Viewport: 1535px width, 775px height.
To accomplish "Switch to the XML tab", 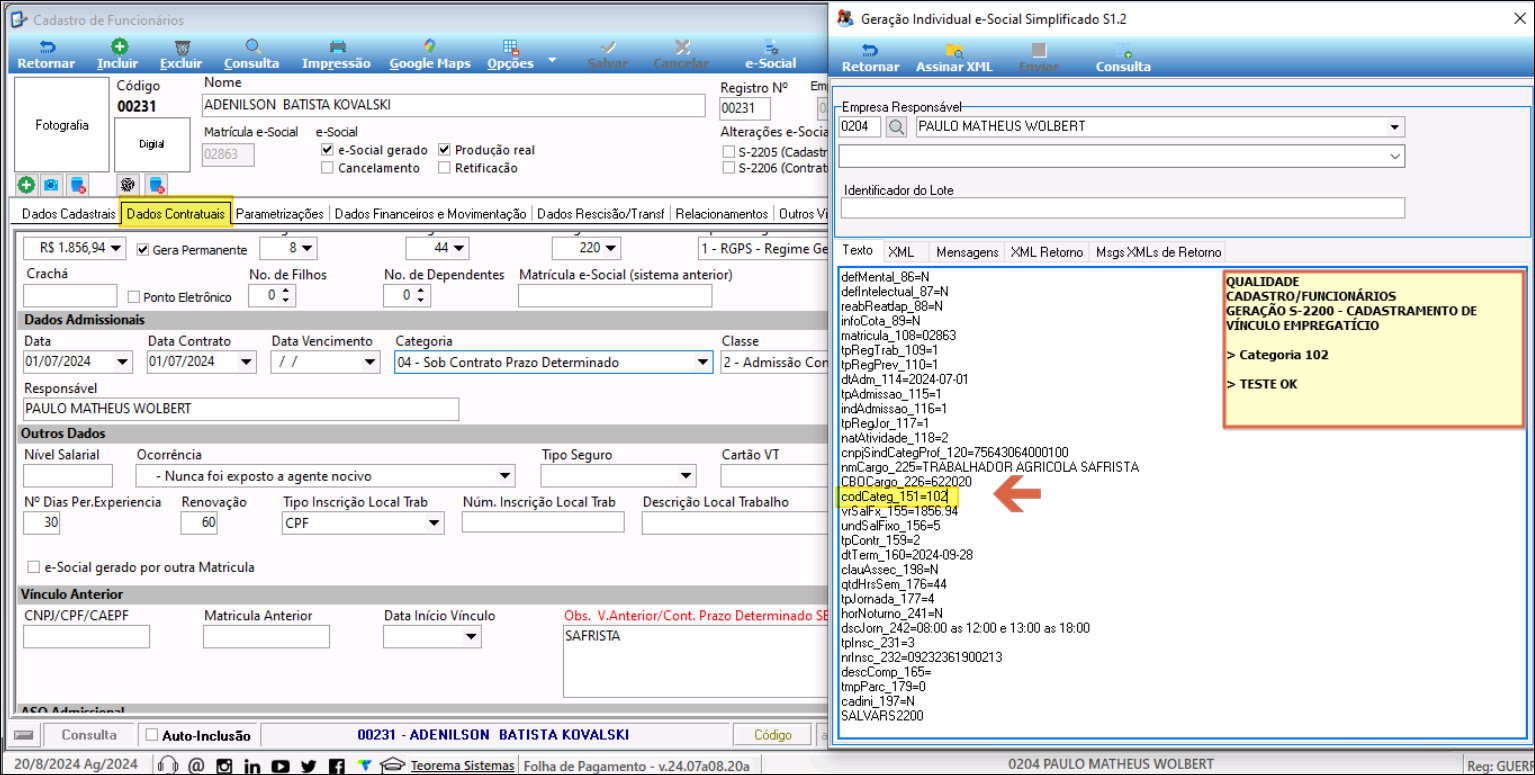I will pos(901,252).
